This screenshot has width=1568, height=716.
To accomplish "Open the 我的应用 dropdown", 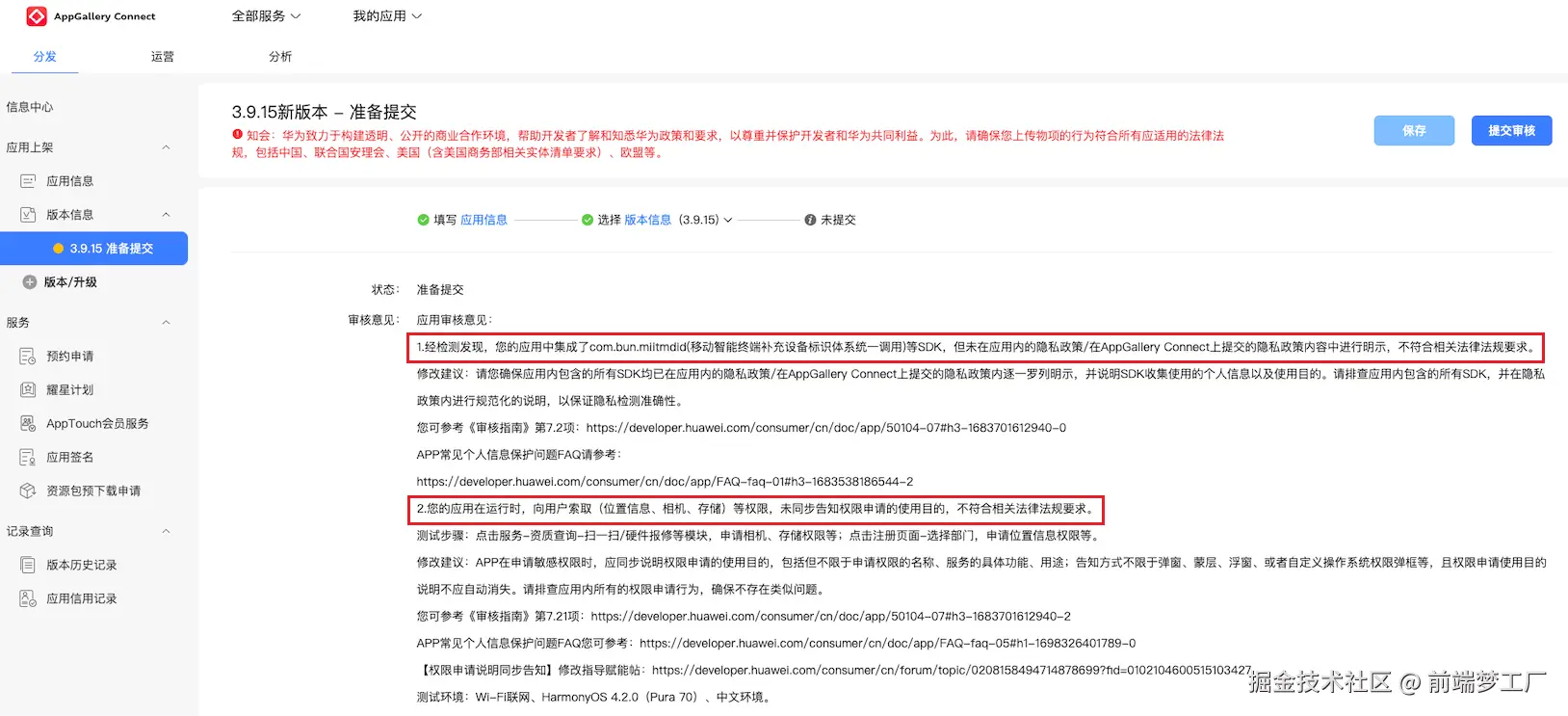I will [387, 16].
